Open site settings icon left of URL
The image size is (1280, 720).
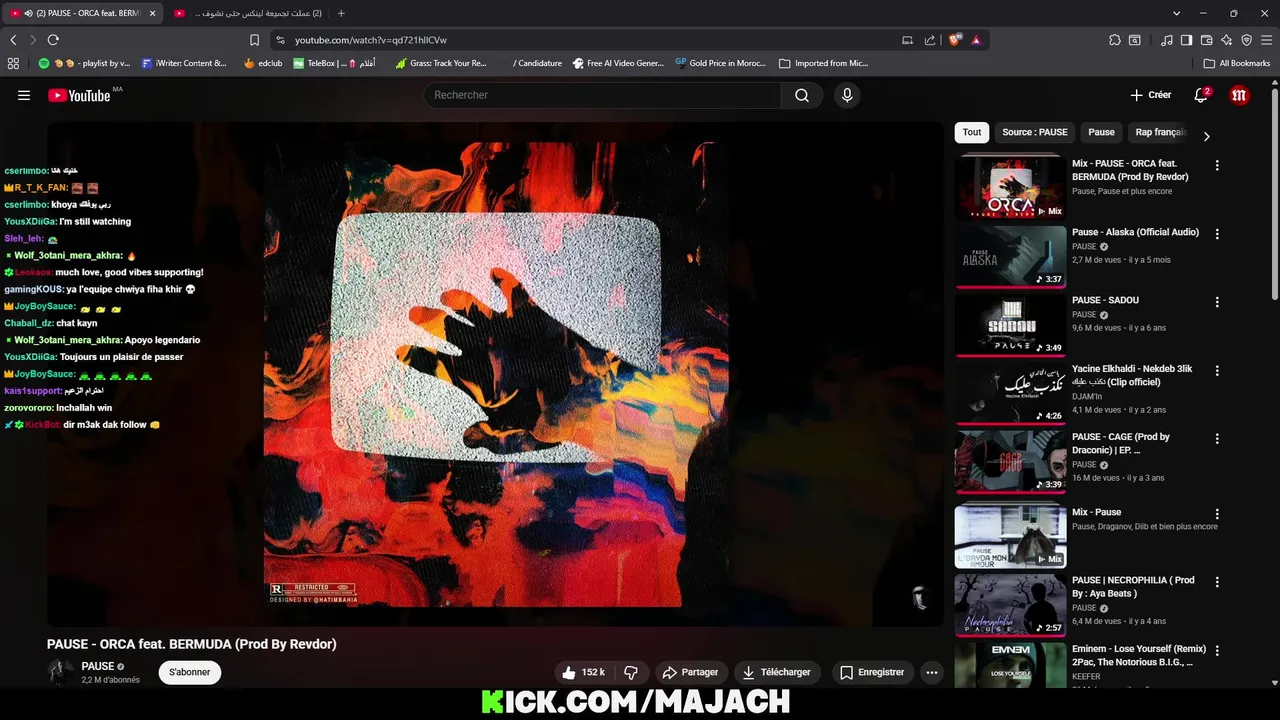pos(280,40)
